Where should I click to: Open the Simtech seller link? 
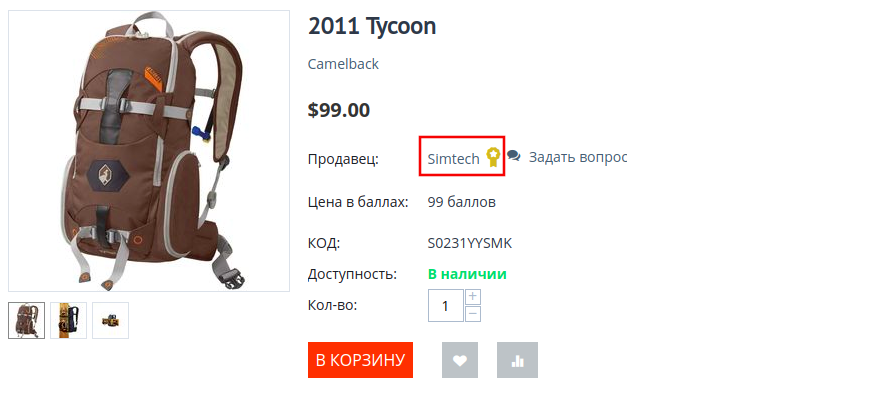pos(453,158)
